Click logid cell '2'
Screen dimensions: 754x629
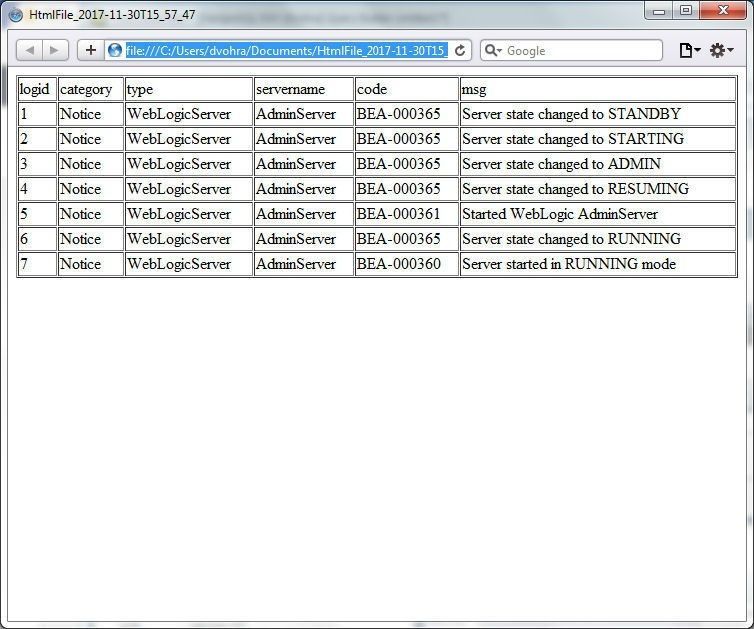tap(37, 139)
